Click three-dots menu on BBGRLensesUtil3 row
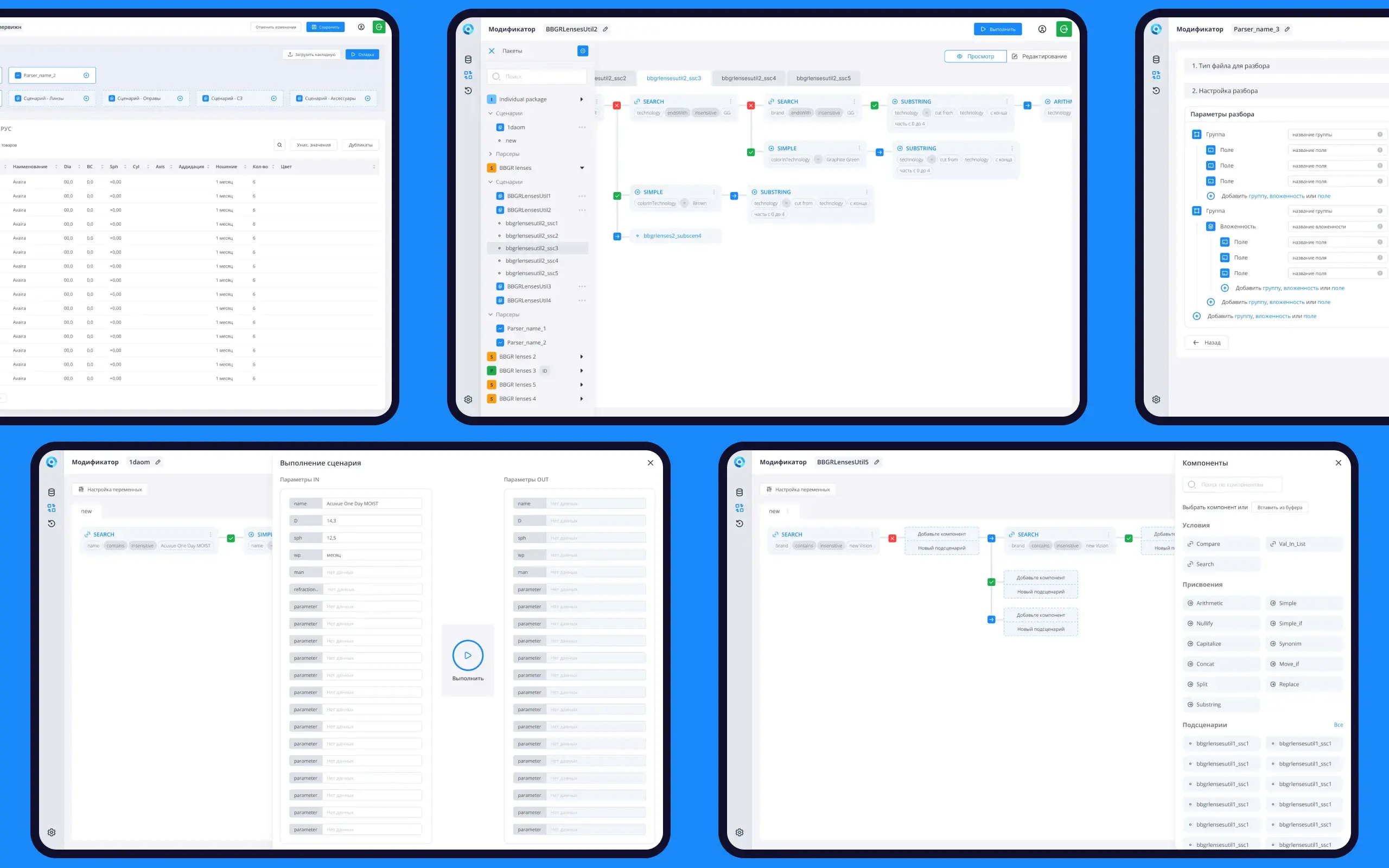 coord(582,286)
